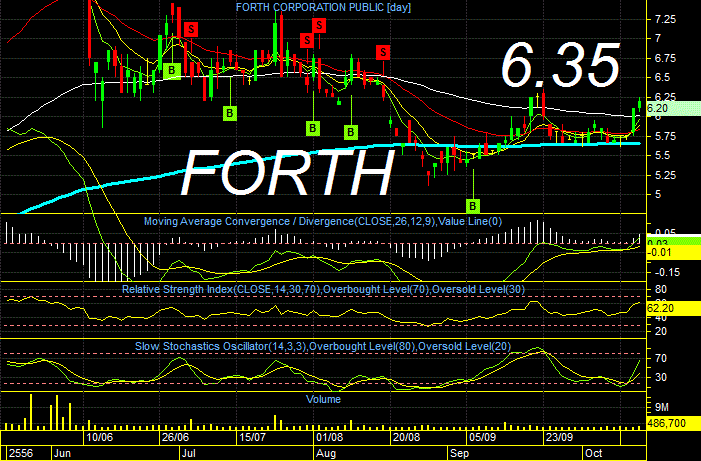The image size is (701, 461).
Task: Select the B buy marker at 05/09 low
Action: tap(473, 206)
